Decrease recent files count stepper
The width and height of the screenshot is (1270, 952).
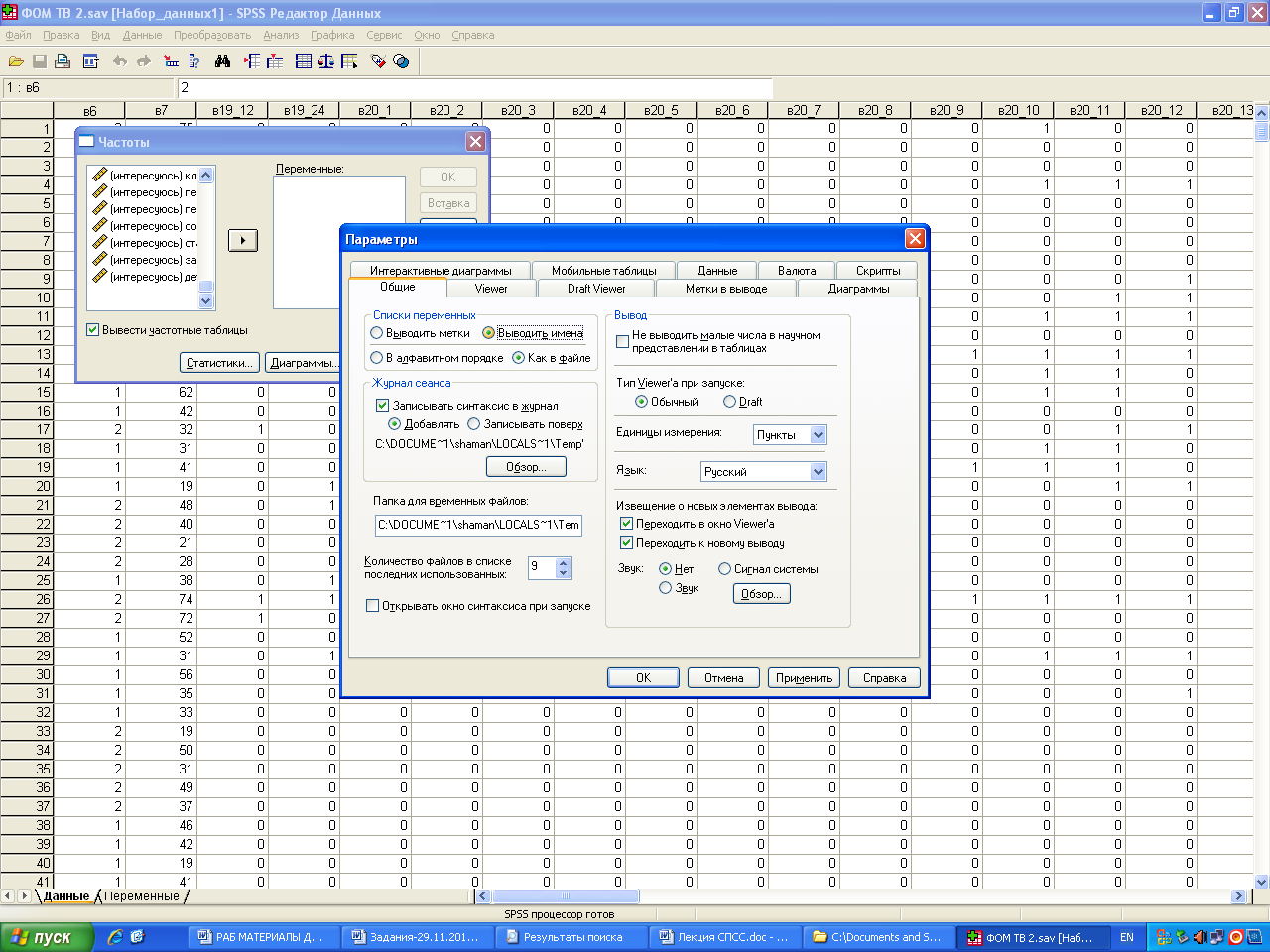564,573
